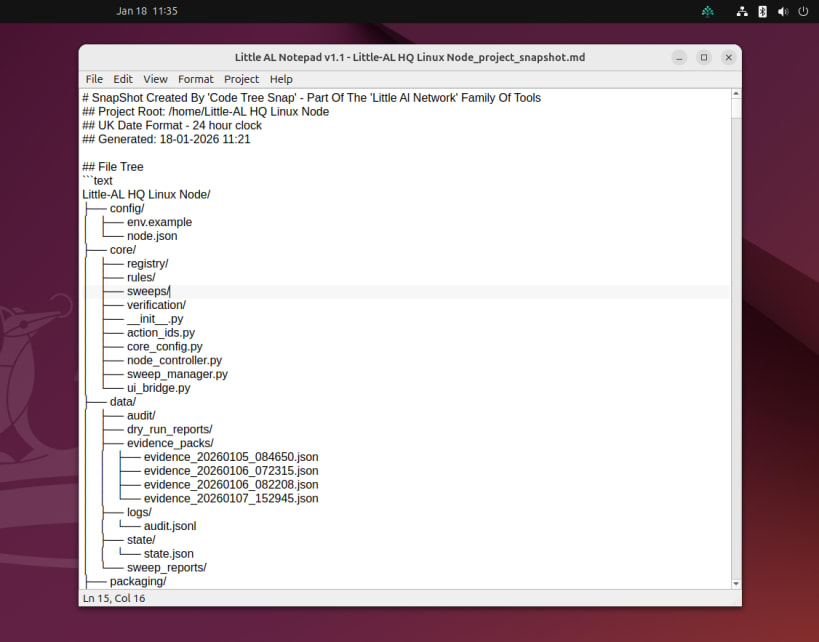Minimize the Little AL Notepad window
Screen dimensions: 819x642
(679, 57)
